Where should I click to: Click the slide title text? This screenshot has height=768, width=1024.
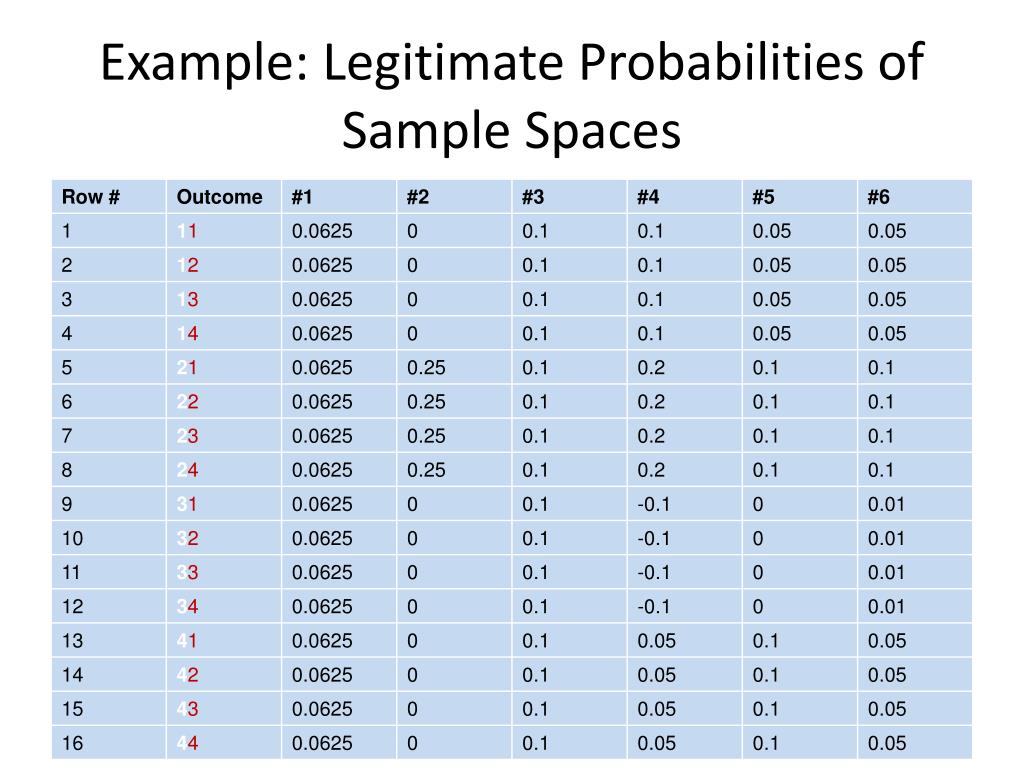click(x=511, y=97)
